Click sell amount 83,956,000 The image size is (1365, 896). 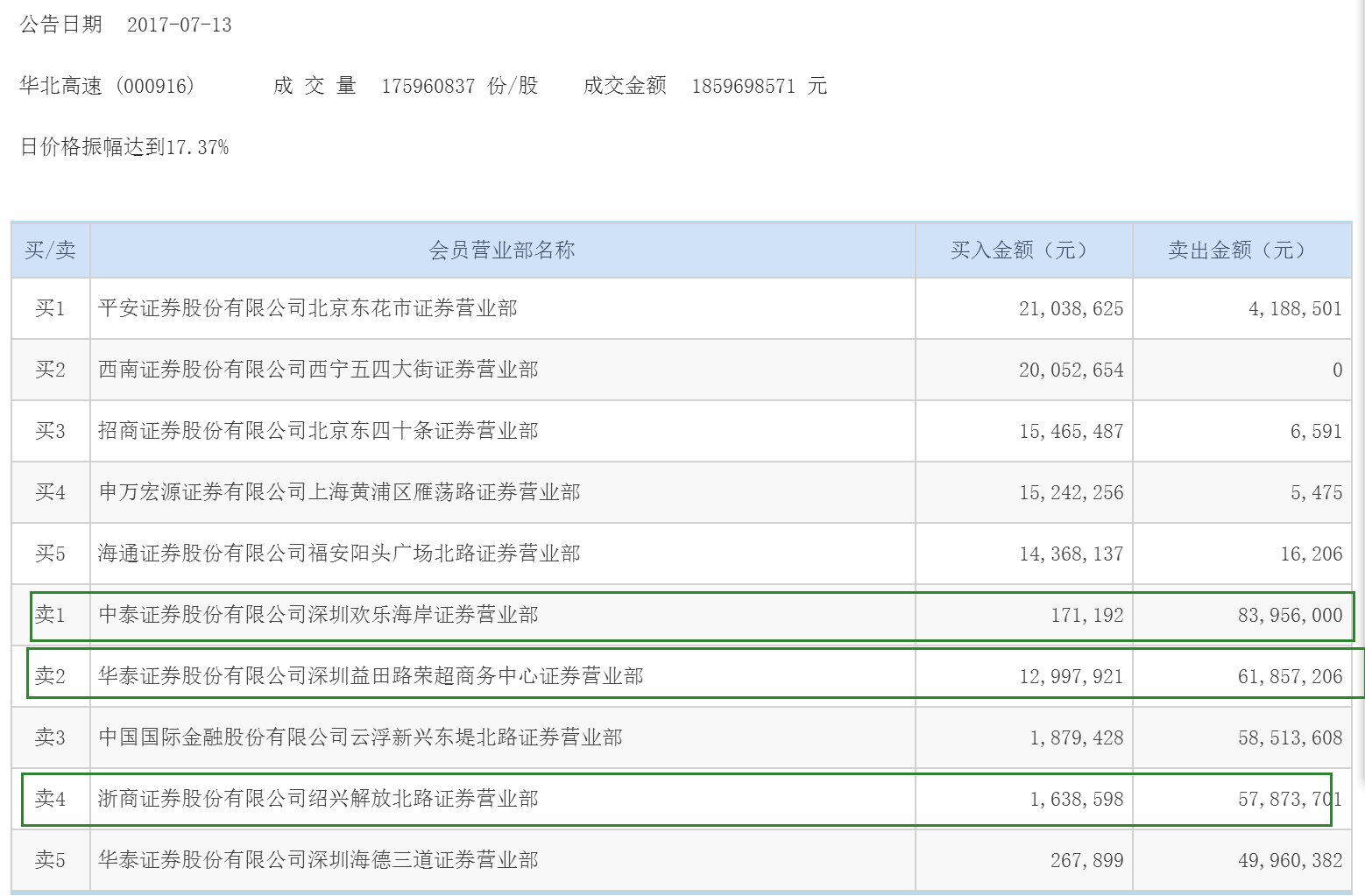pos(1290,615)
